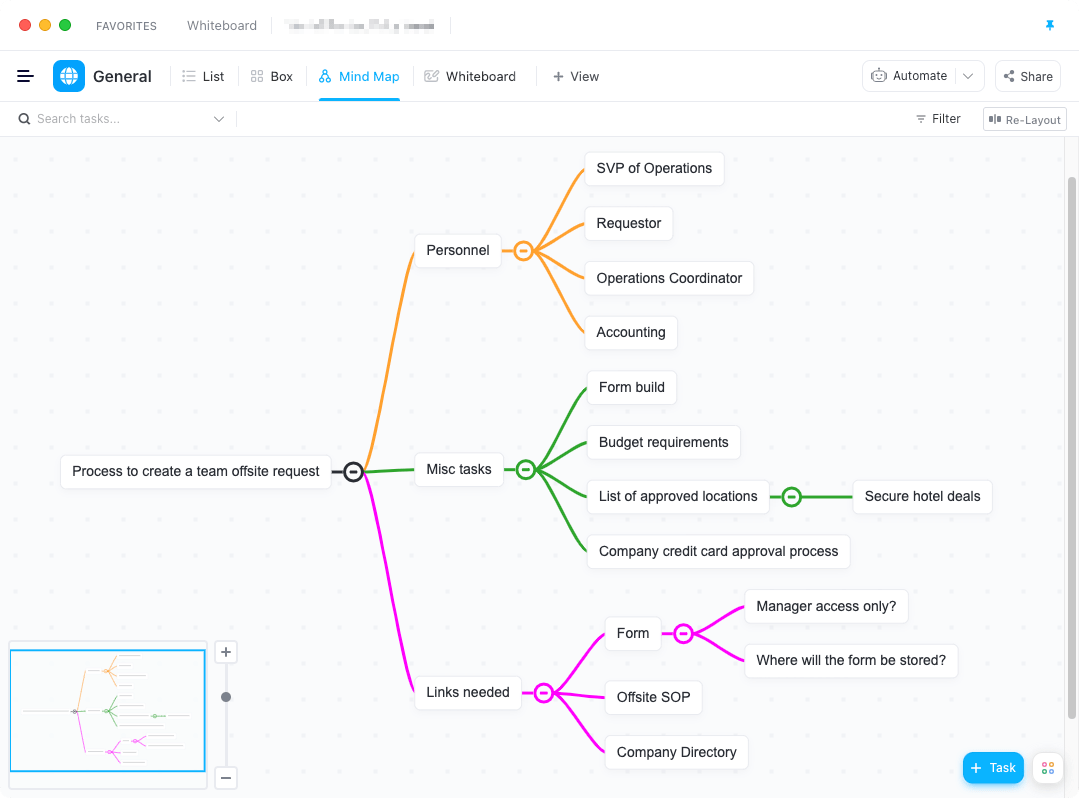Select the Secure hotel deals node

pyautogui.click(x=922, y=496)
